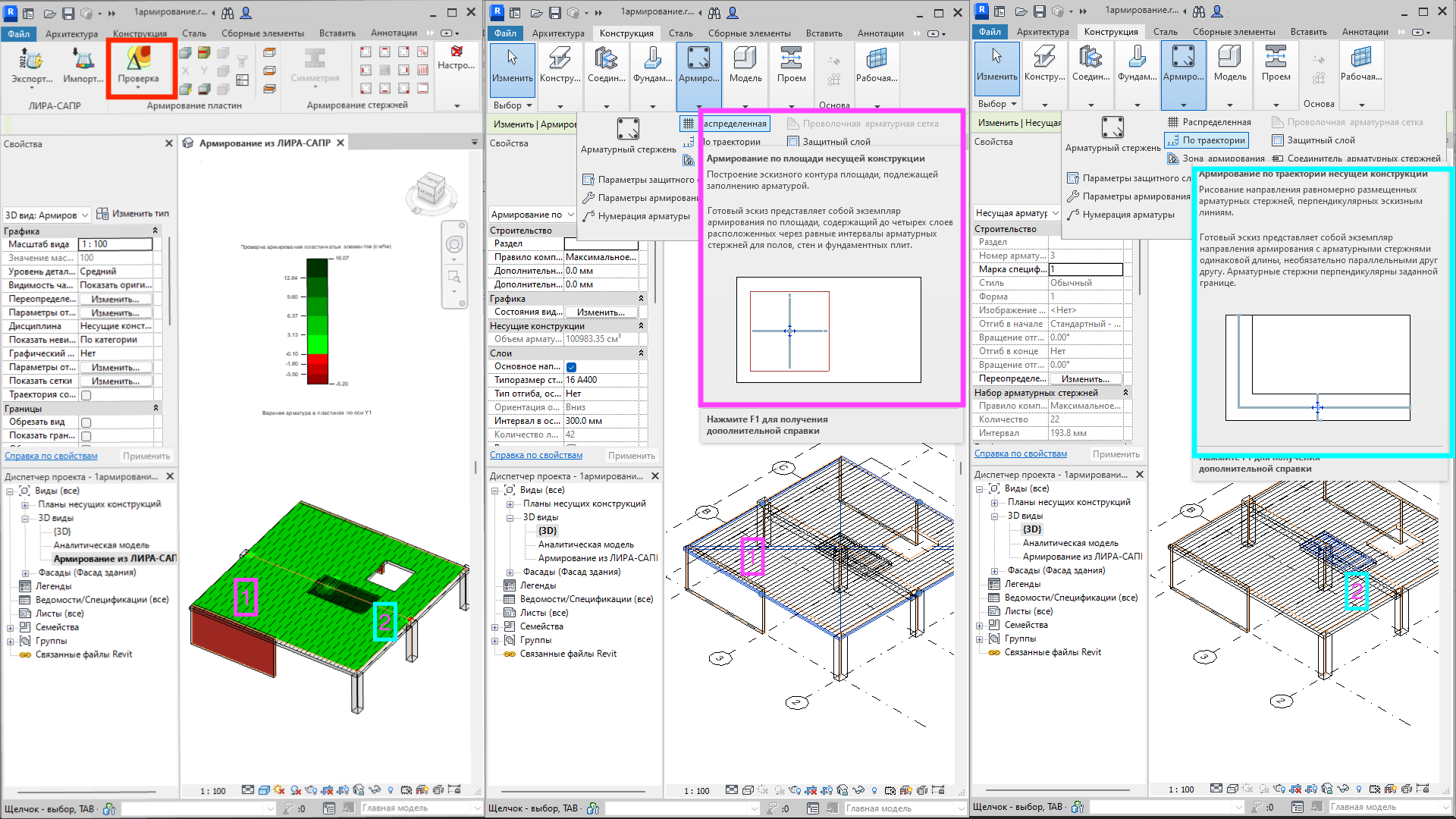Screen dimensions: 1456x819
Task: Toggle Траектория солнца checkbox
Action: [86, 395]
